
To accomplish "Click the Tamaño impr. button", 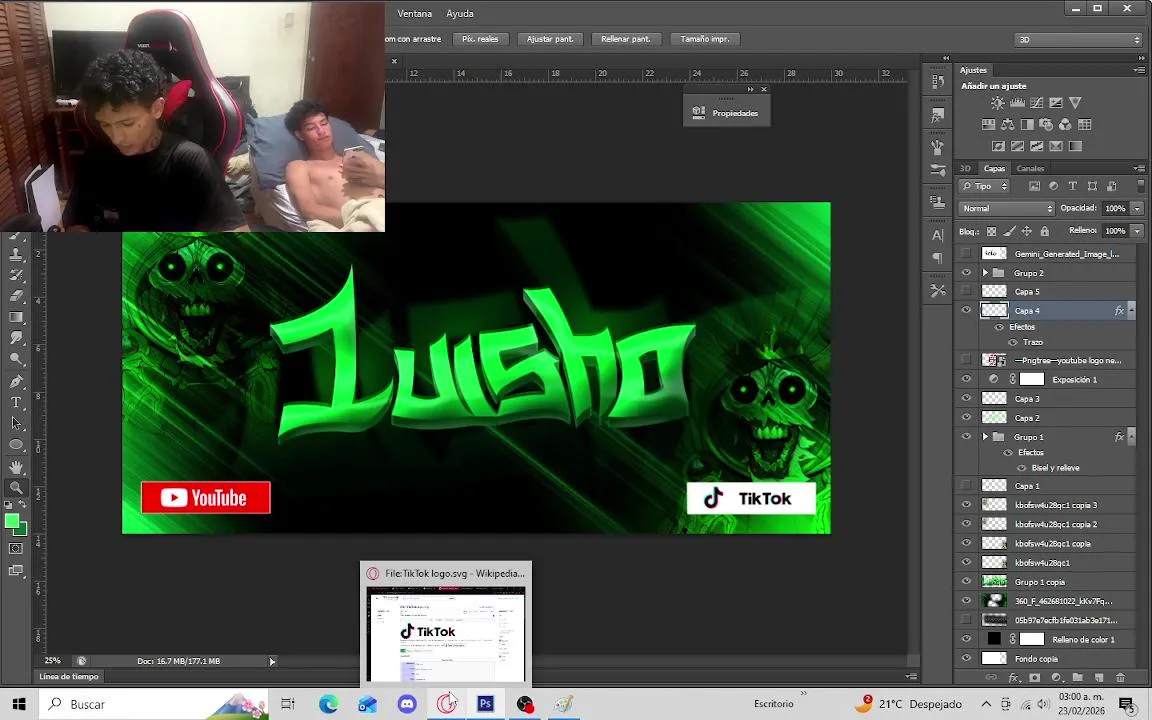I will 705,39.
